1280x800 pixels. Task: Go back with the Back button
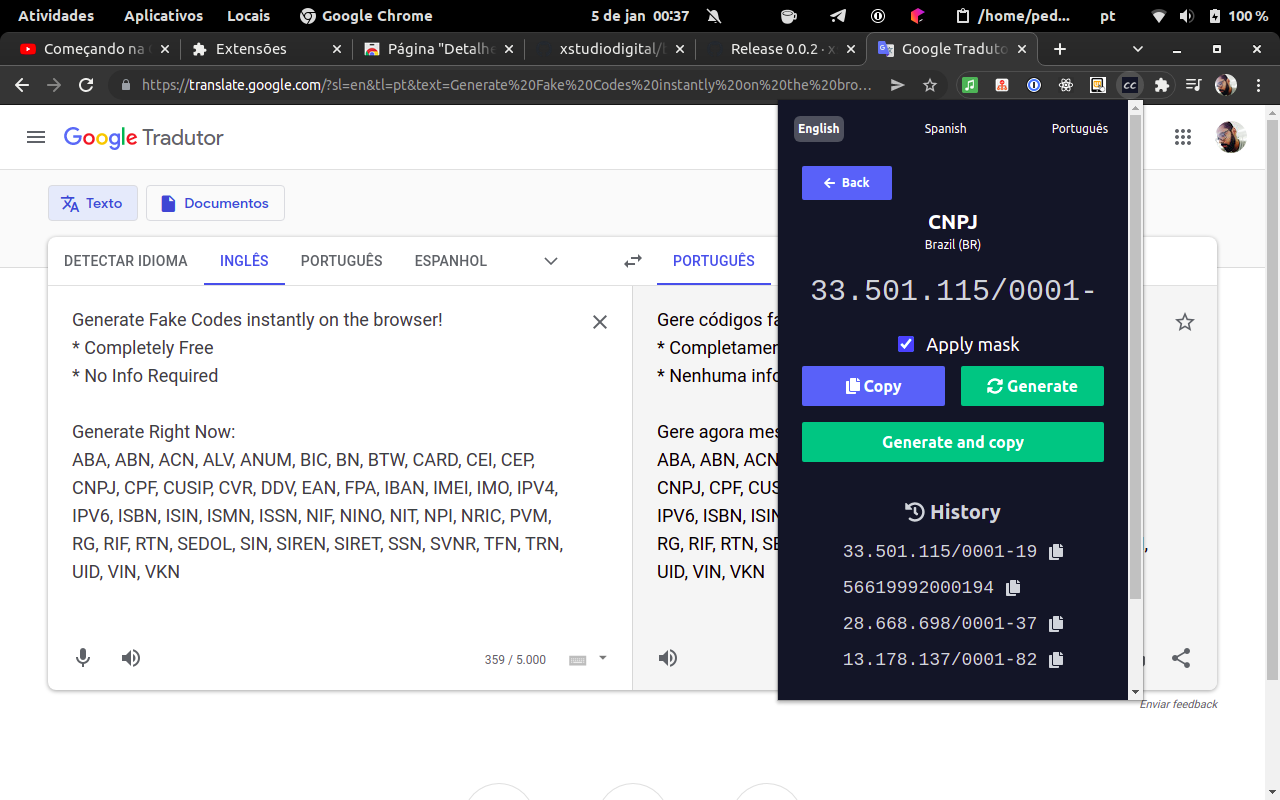[x=846, y=183]
